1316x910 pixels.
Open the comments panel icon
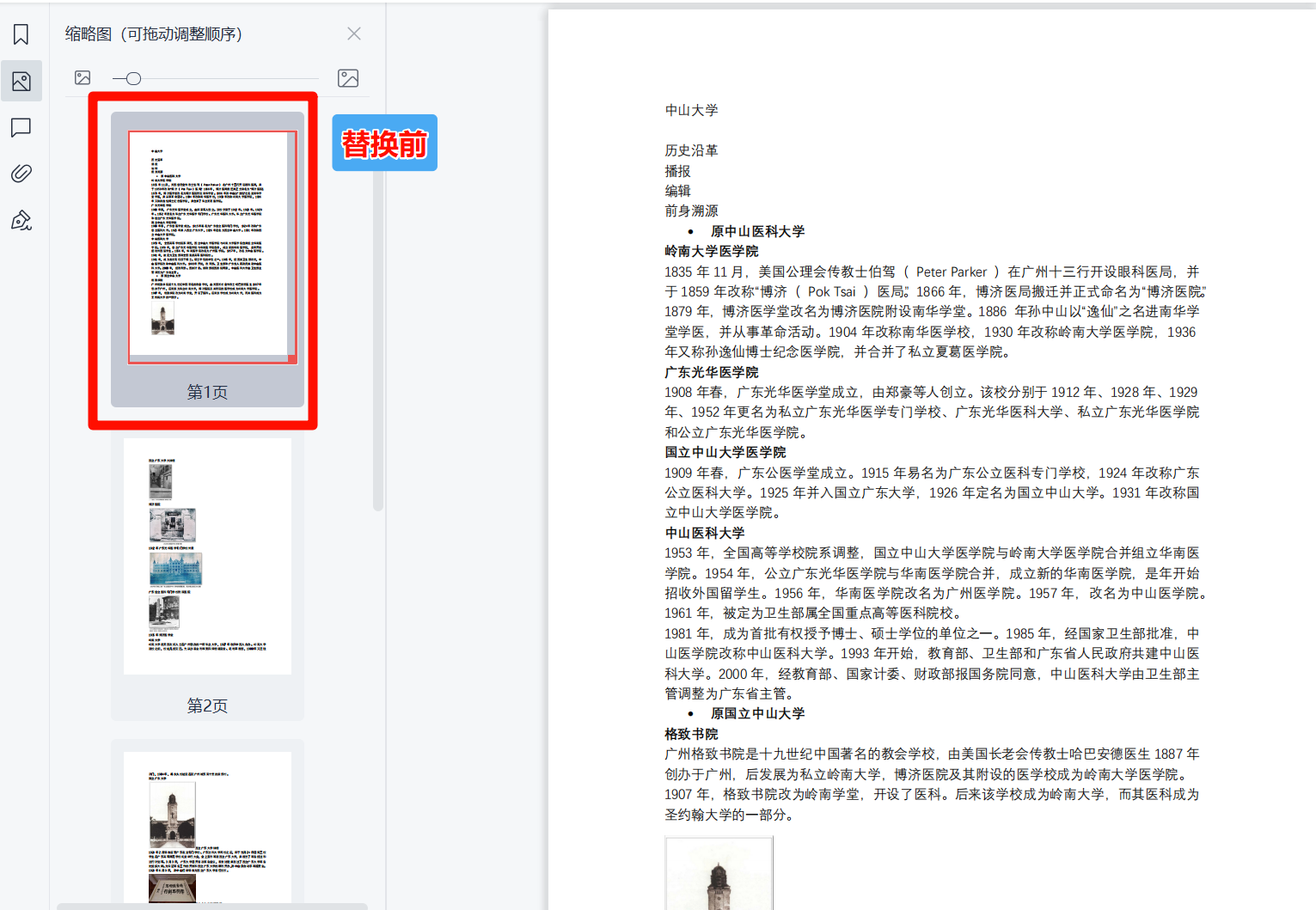click(21, 128)
